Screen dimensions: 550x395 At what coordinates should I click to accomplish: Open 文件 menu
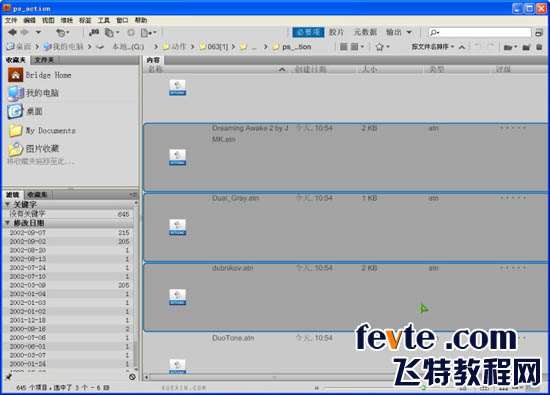[11, 20]
